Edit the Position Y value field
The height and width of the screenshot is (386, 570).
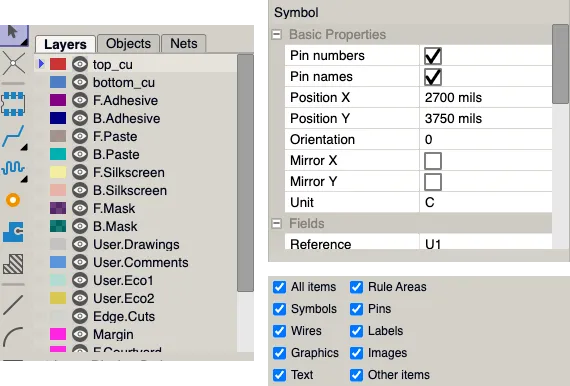coord(486,118)
